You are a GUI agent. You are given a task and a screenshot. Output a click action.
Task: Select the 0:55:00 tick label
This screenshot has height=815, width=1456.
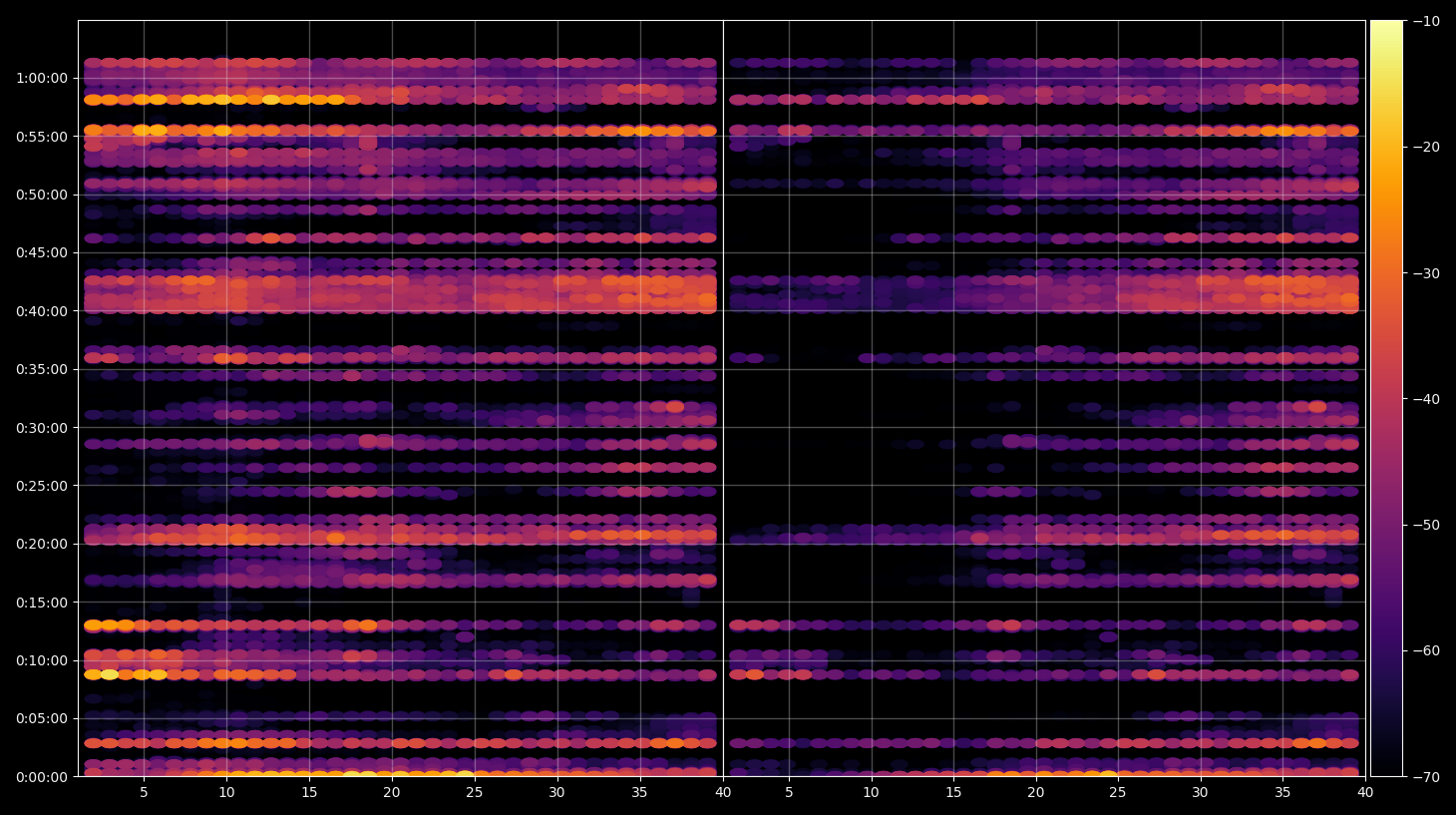[x=42, y=137]
